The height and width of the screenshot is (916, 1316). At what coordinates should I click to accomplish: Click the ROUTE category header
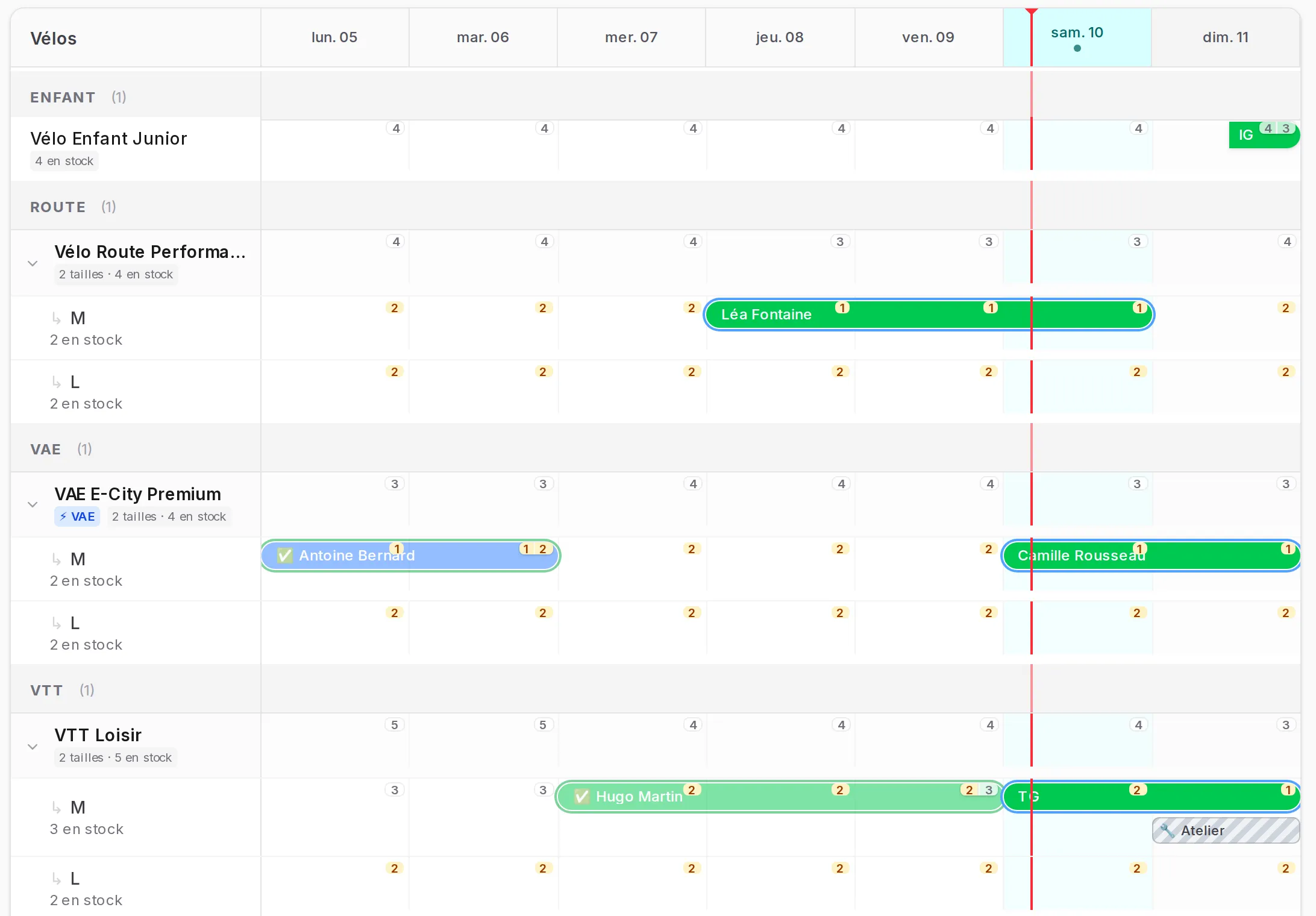[x=136, y=207]
